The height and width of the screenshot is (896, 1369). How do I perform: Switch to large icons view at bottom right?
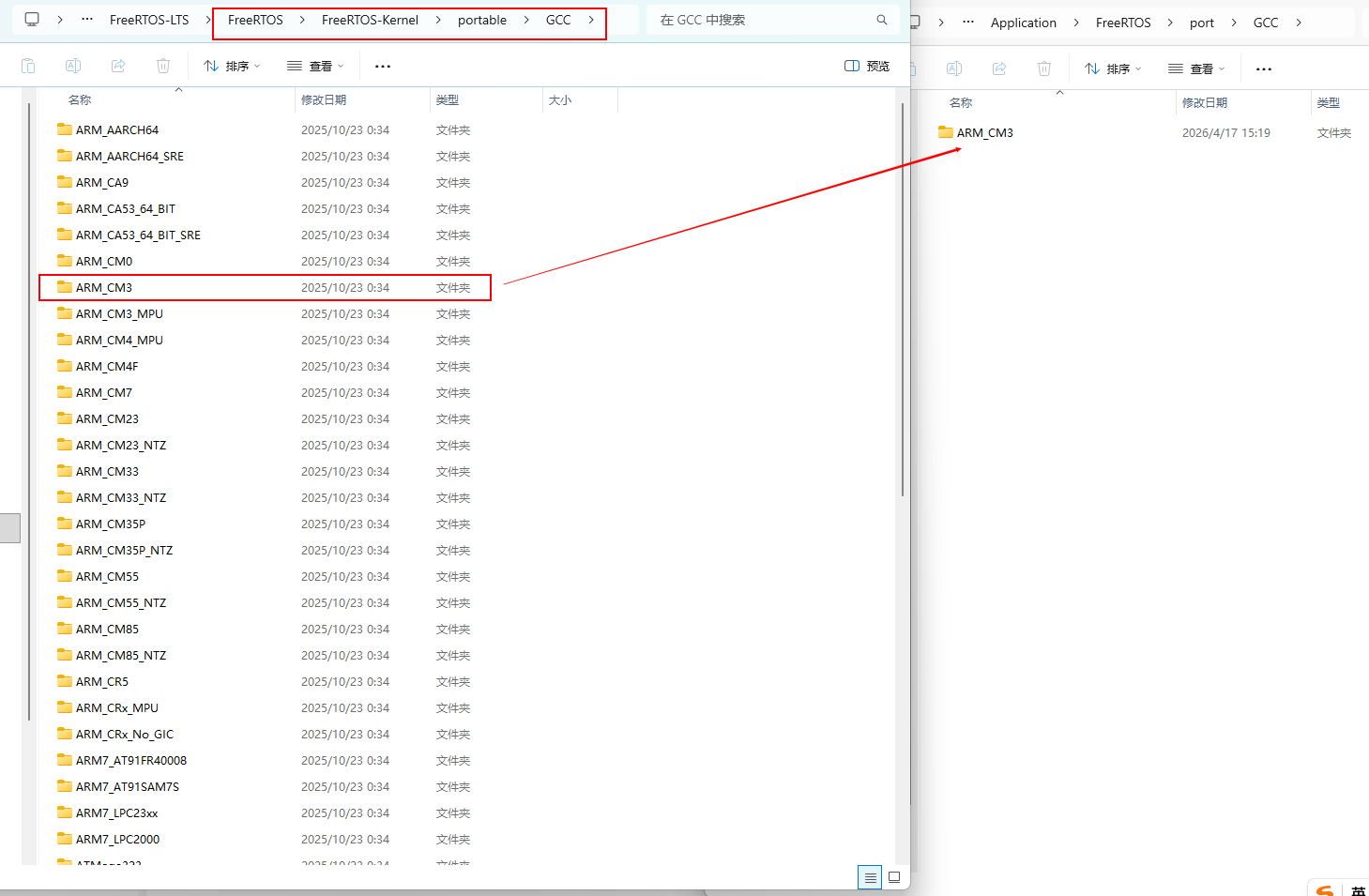point(894,877)
